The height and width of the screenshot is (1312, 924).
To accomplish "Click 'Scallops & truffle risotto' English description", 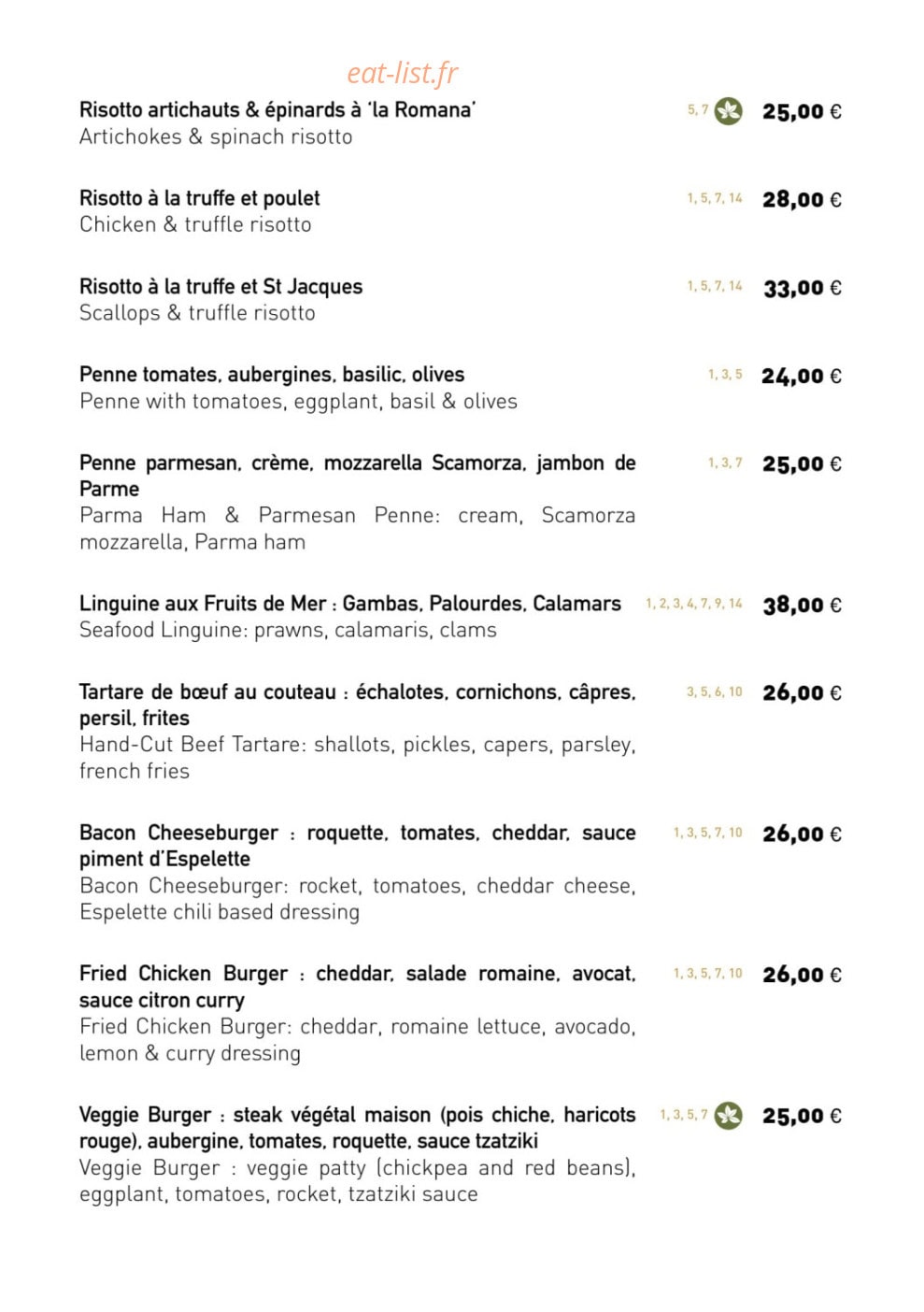I will click(197, 313).
